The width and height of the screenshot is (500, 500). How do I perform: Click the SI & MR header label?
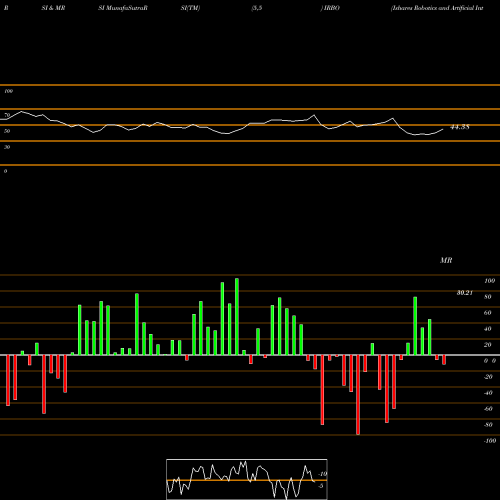pos(53,8)
